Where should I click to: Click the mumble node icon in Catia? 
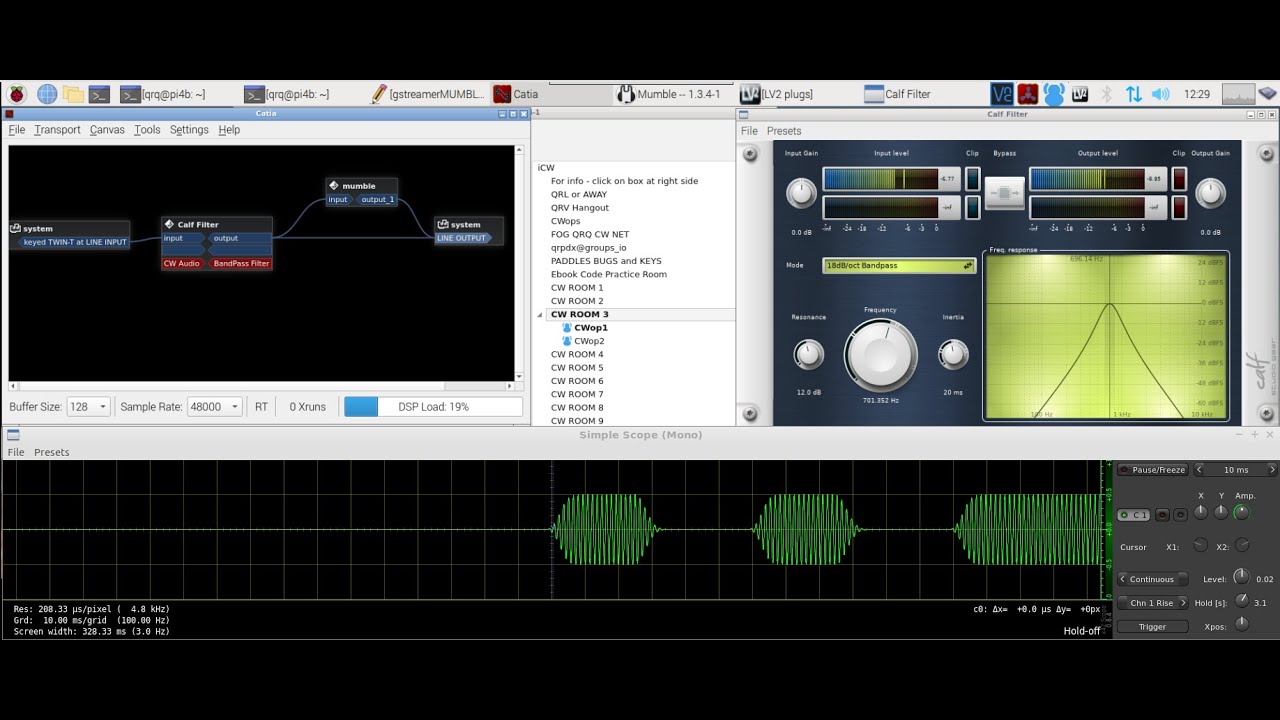(334, 185)
